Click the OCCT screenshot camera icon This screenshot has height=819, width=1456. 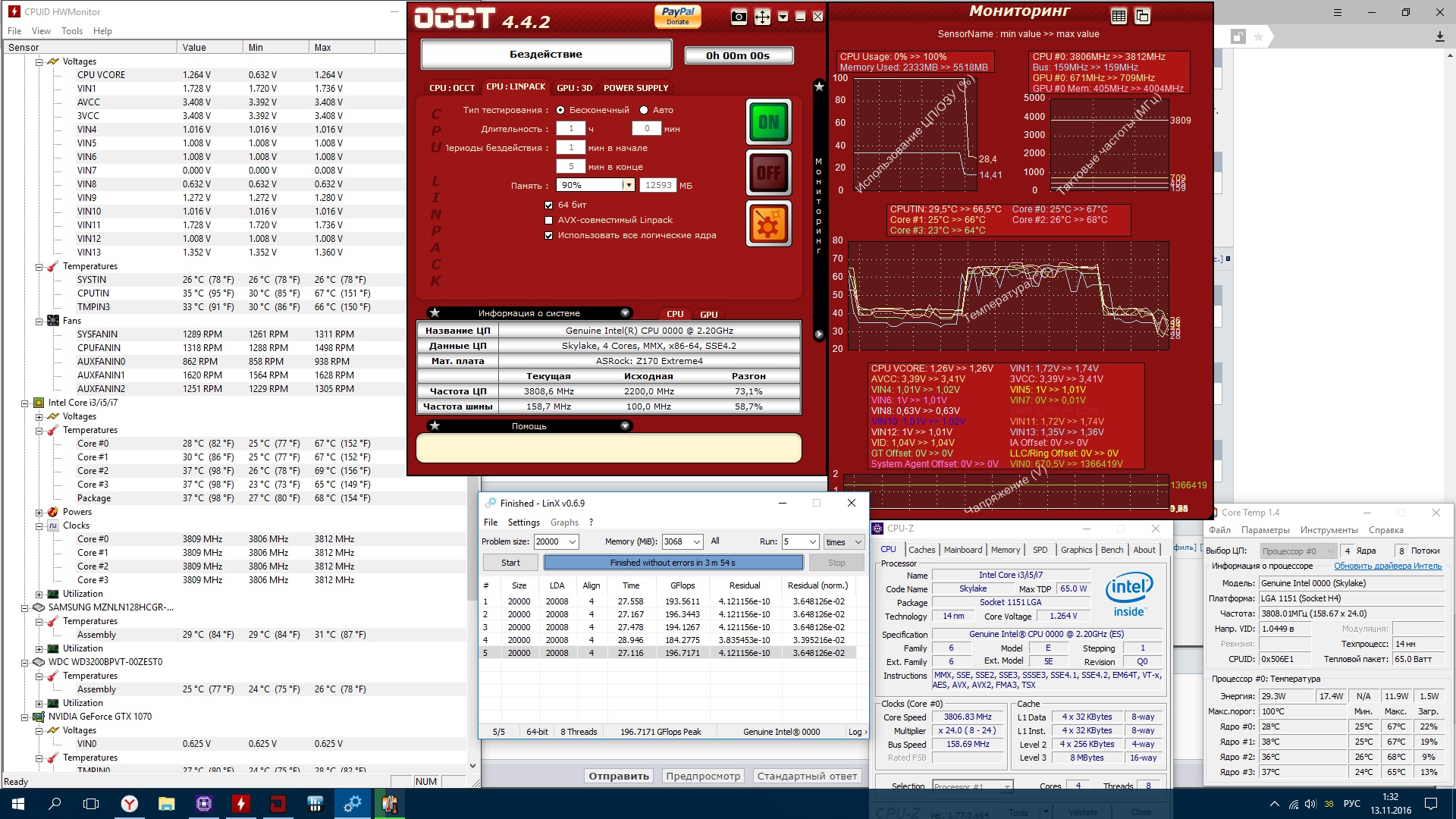[739, 17]
